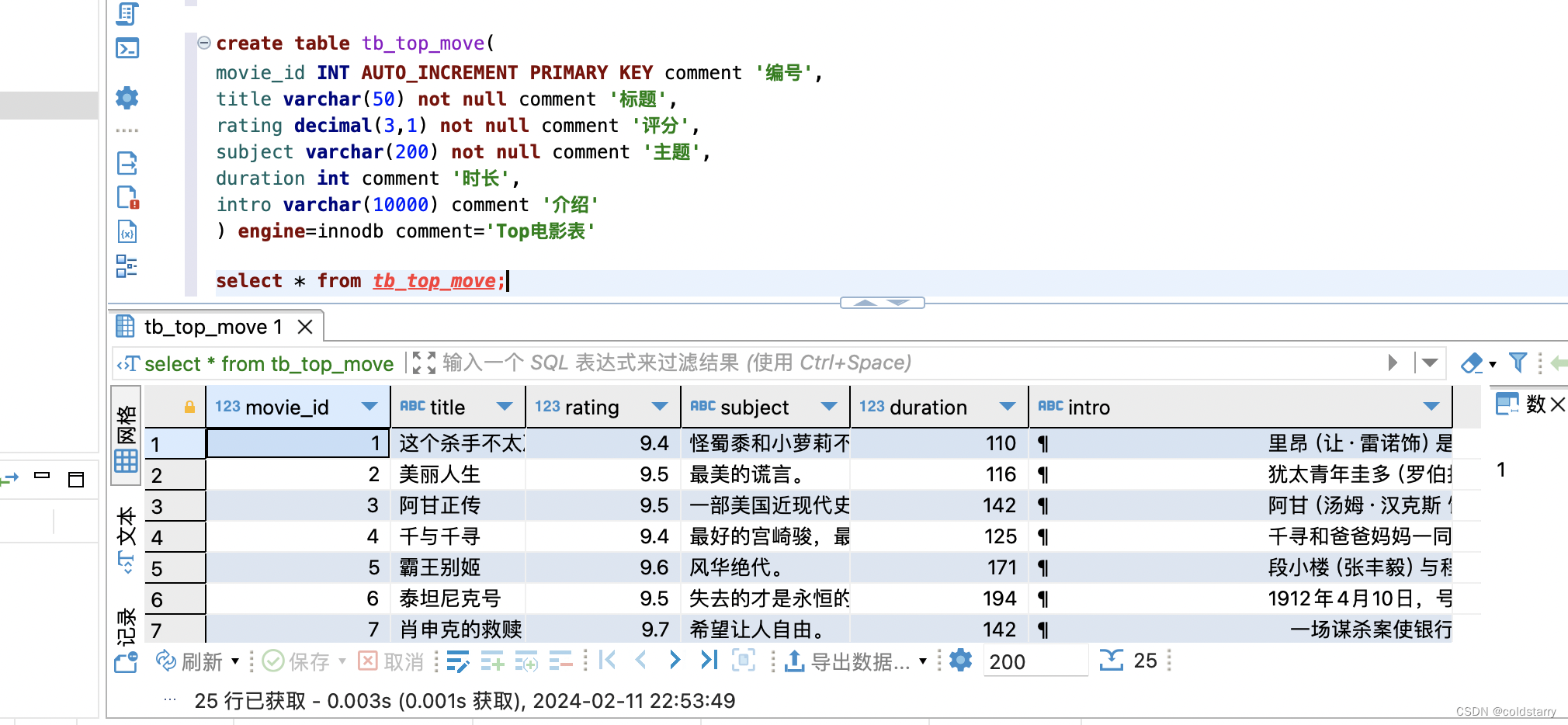This screenshot has height=725, width=1568.
Task: Click the export script file icon
Action: pyautogui.click(x=127, y=163)
